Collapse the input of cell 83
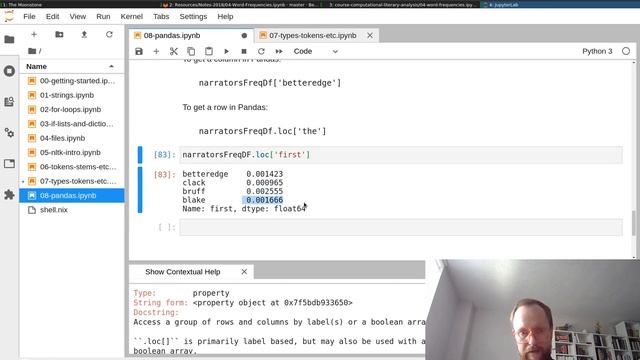The image size is (640, 360). click(x=140, y=155)
